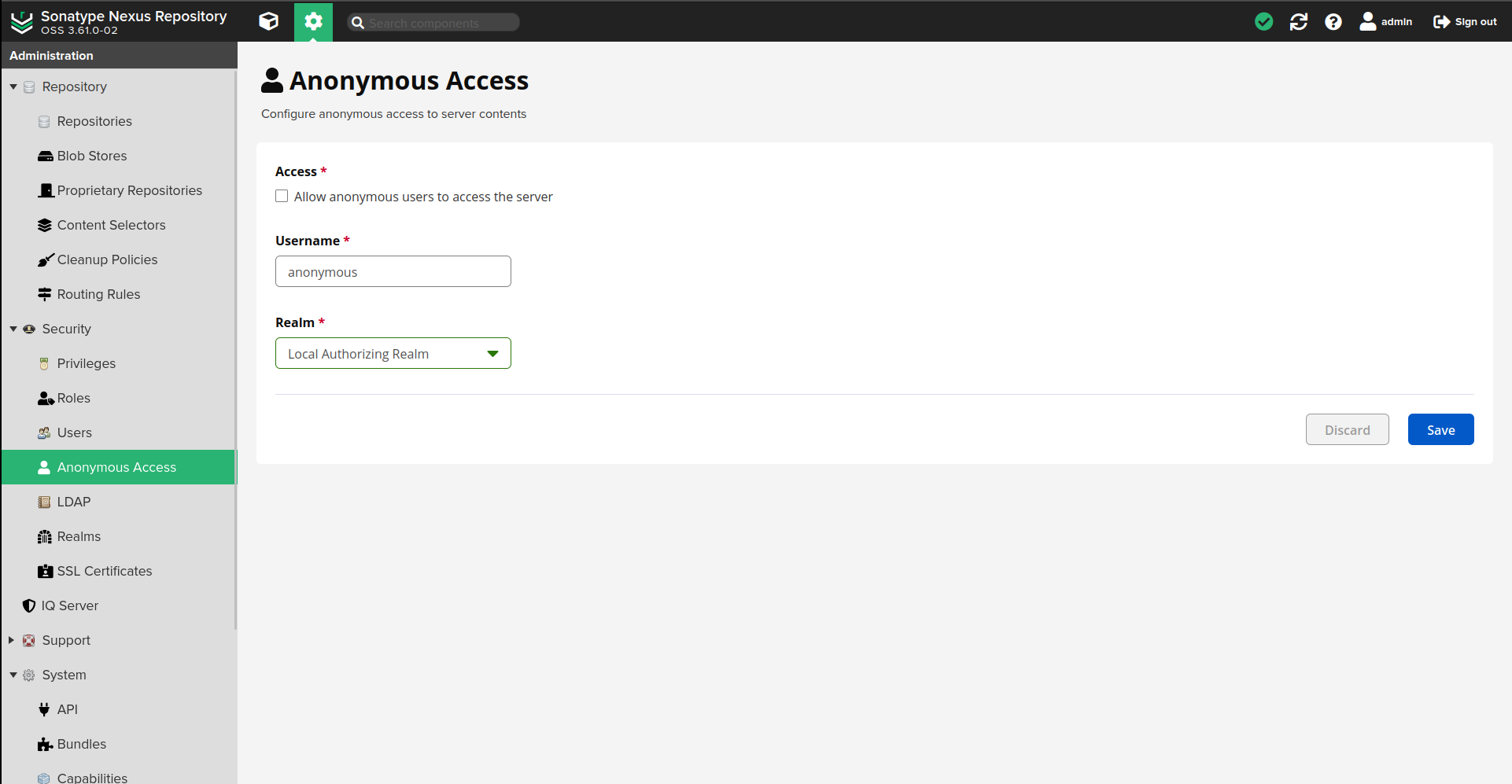Click the IQ Server shield icon
Image resolution: width=1512 pixels, height=784 pixels.
pos(29,605)
